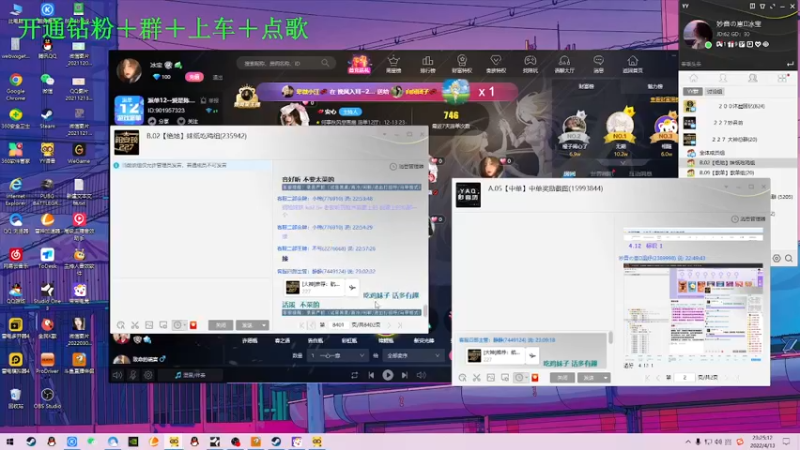
Task: Open the audio settings gear in YY room
Action: (148, 375)
